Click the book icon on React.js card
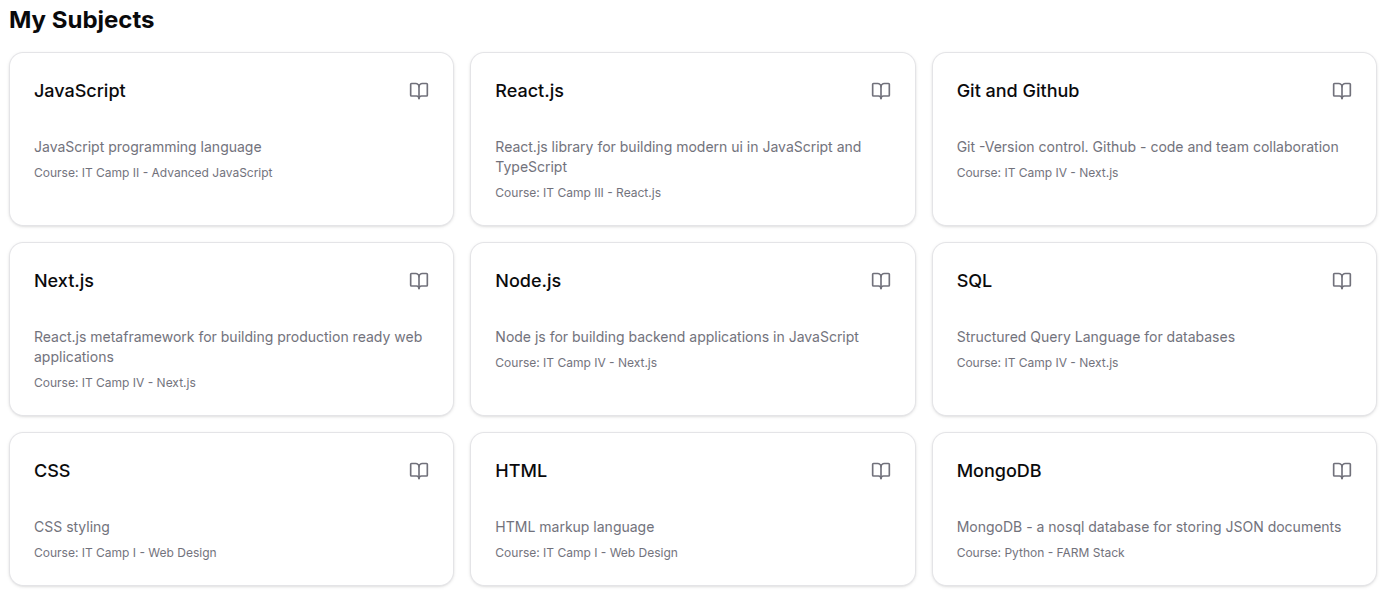 pyautogui.click(x=880, y=91)
